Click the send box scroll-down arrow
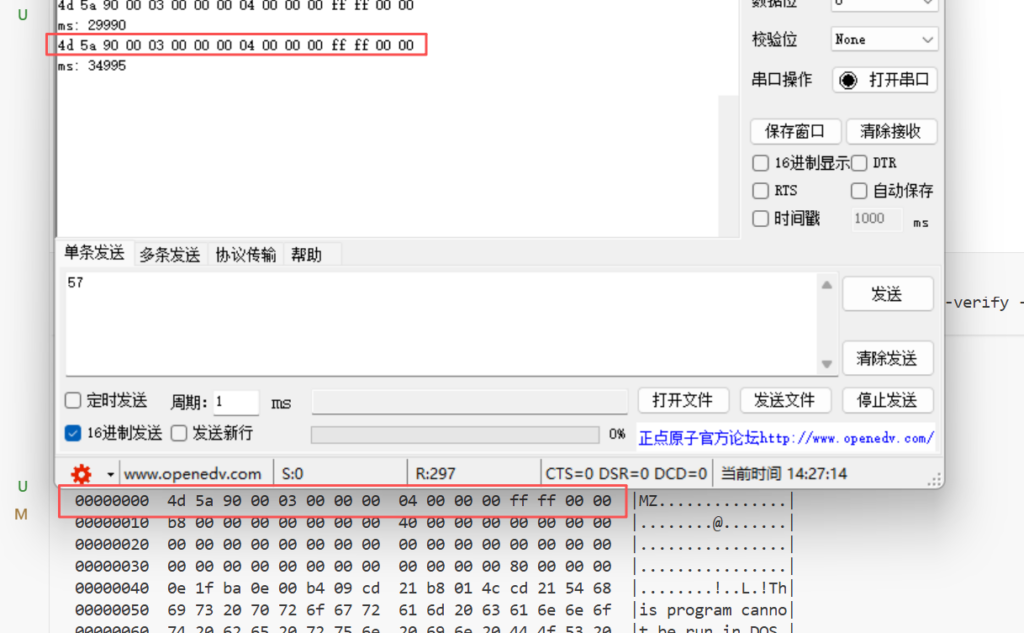The image size is (1024, 633). click(x=826, y=364)
